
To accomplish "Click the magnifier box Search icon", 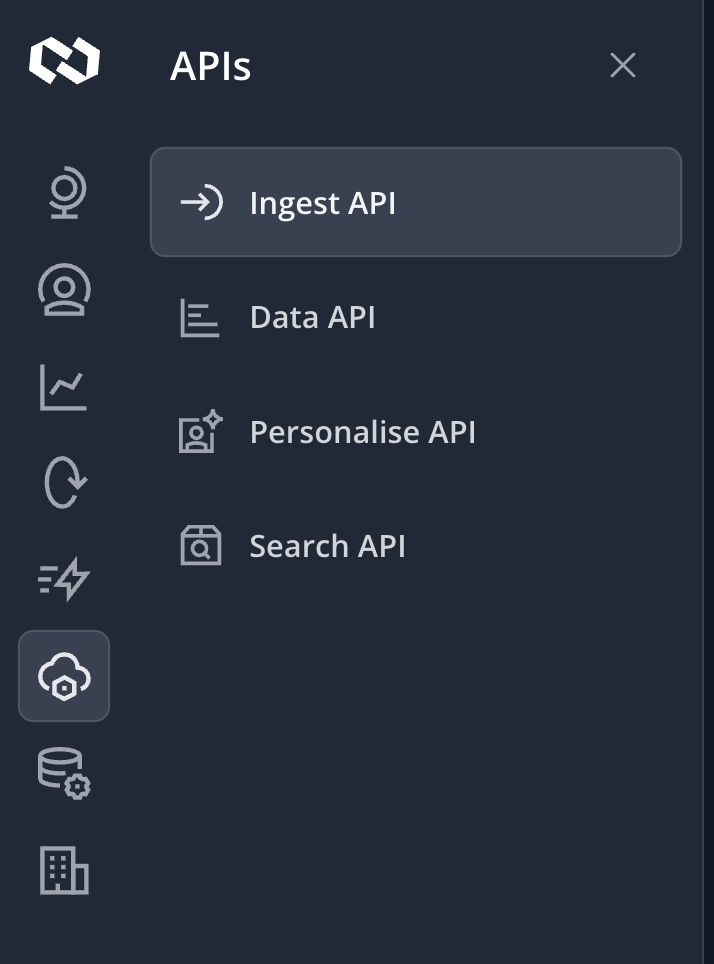I will tap(200, 547).
